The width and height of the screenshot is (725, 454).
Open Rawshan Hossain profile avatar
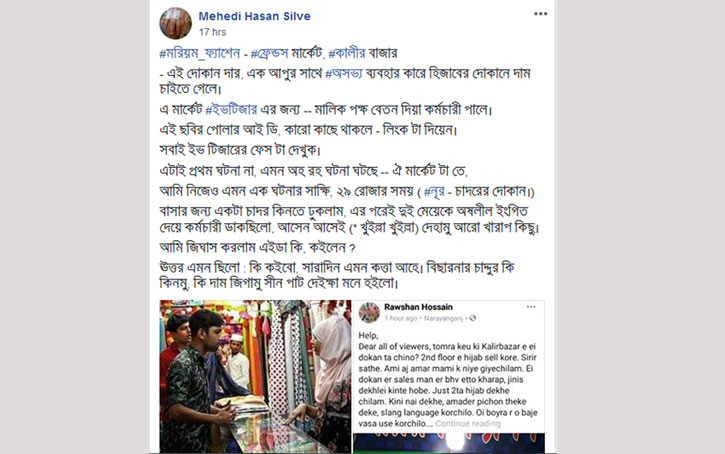(369, 312)
